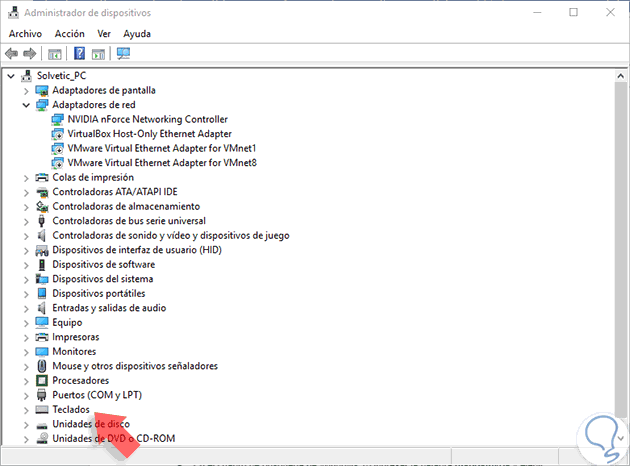The width and height of the screenshot is (630, 466).
Task: Click the Administrador de dispositivos title icon
Action: point(13,13)
